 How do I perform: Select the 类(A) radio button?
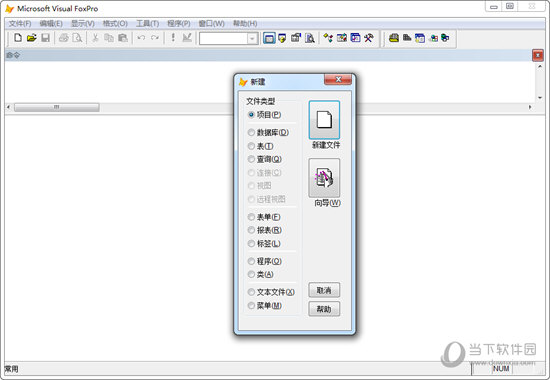251,274
